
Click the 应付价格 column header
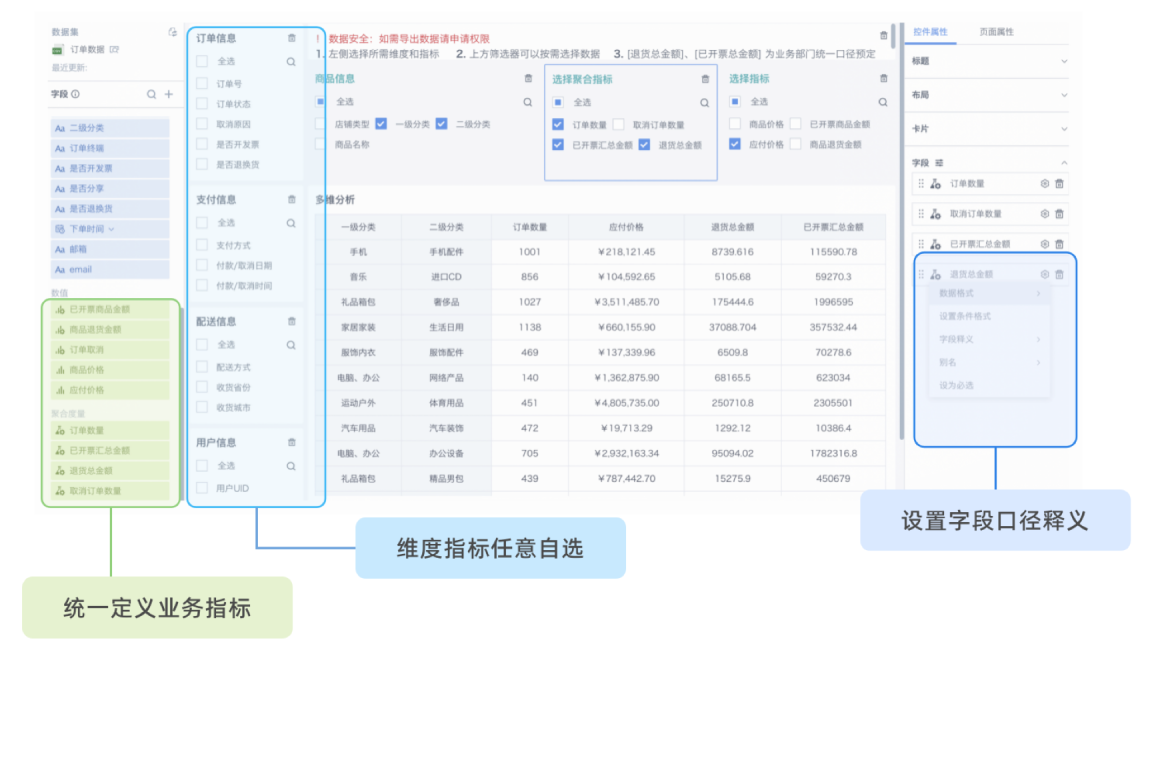click(x=626, y=227)
